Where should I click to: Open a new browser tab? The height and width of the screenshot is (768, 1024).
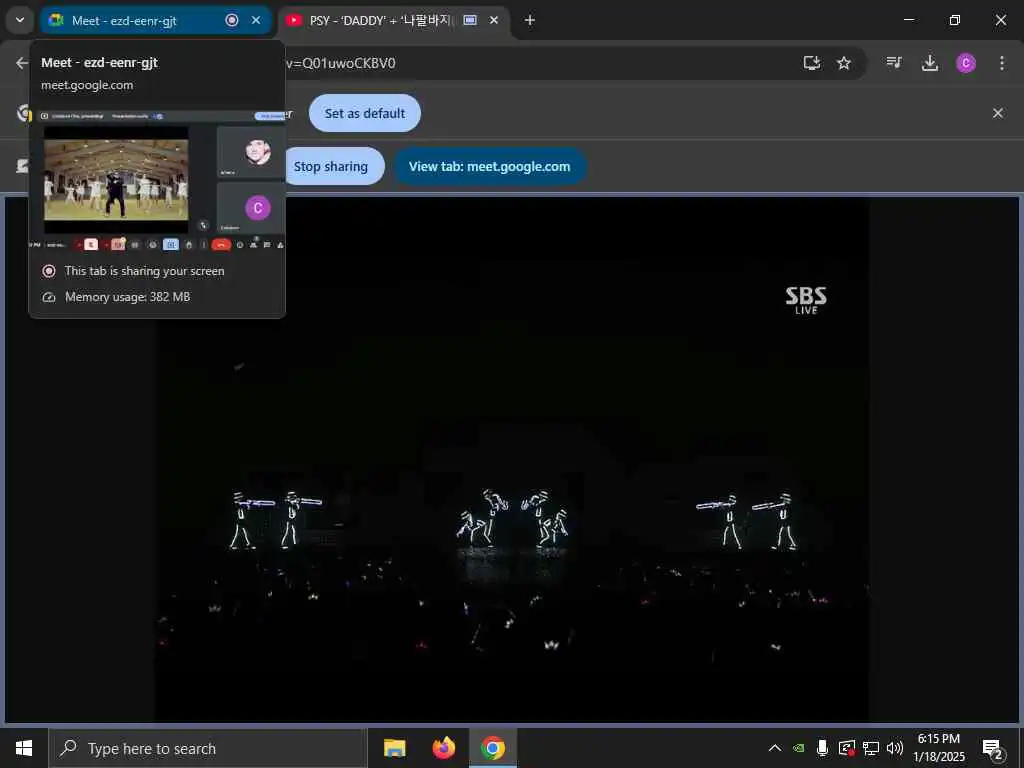pyautogui.click(x=530, y=20)
